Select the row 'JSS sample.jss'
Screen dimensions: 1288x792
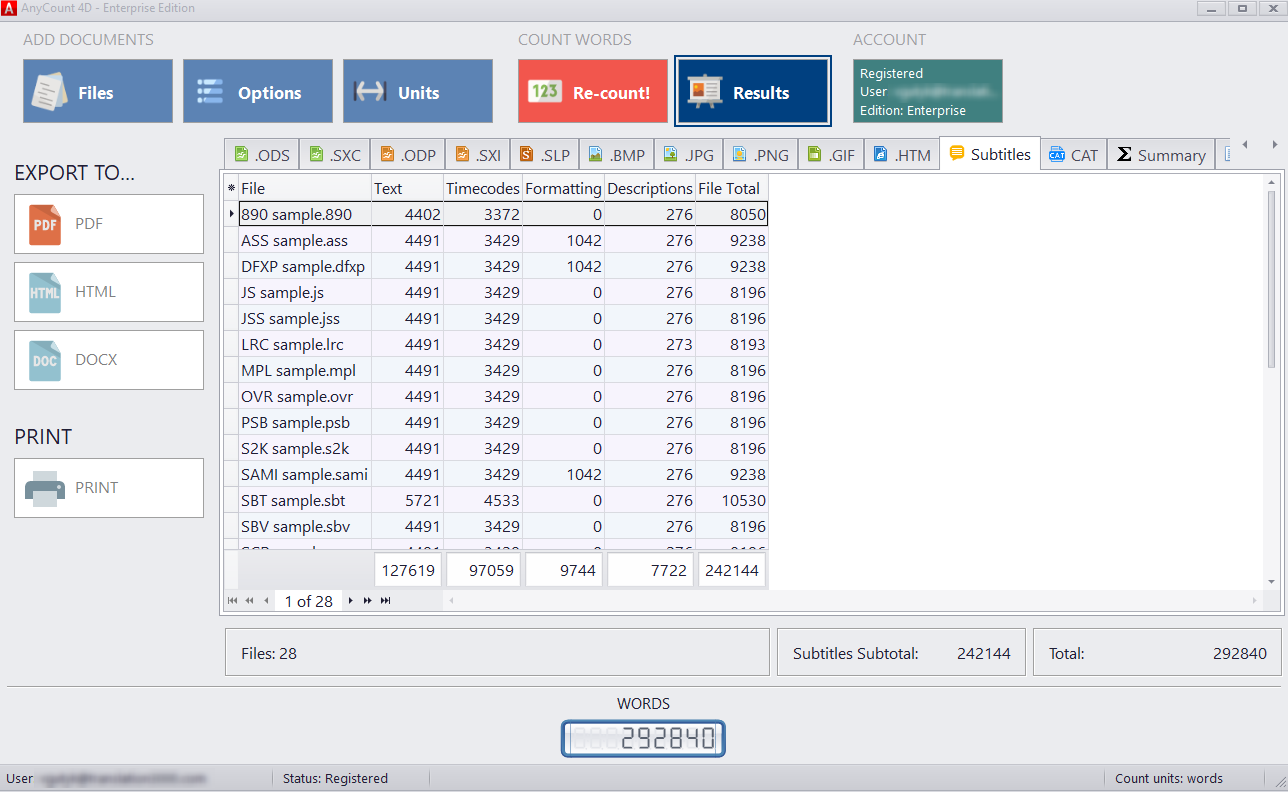coord(503,318)
